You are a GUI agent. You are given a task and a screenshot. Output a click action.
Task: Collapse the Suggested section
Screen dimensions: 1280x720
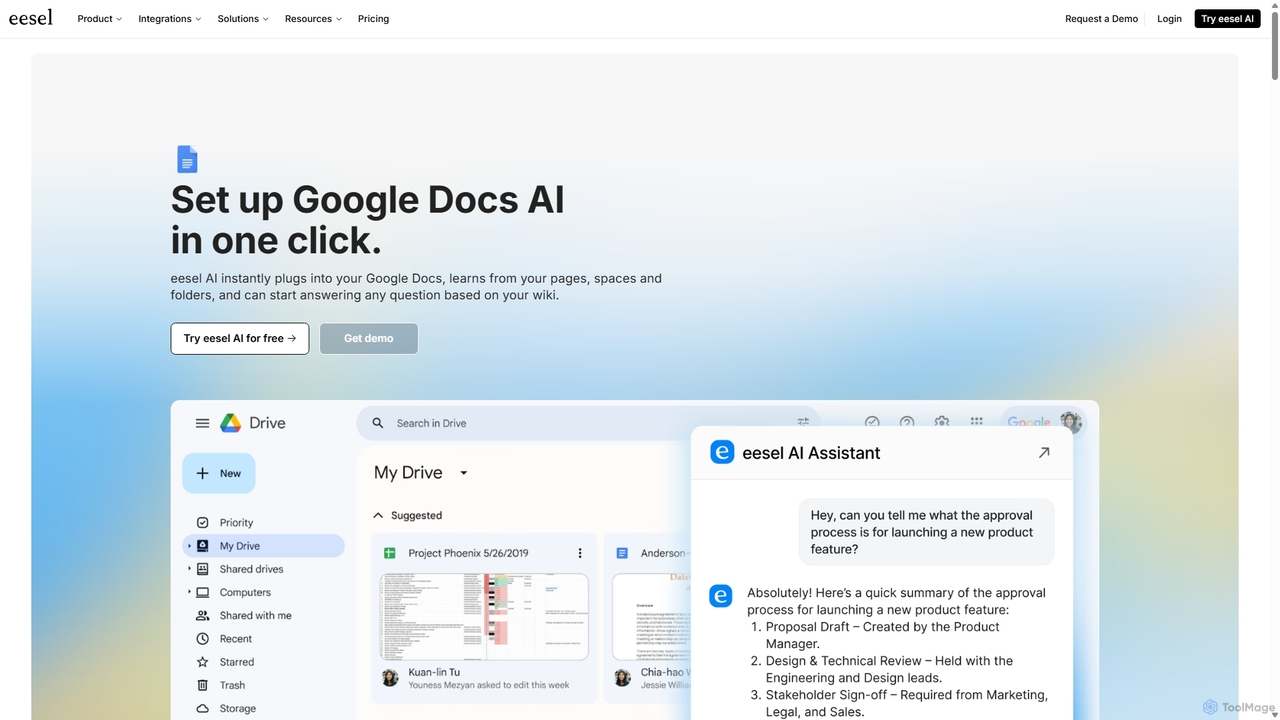(x=378, y=515)
